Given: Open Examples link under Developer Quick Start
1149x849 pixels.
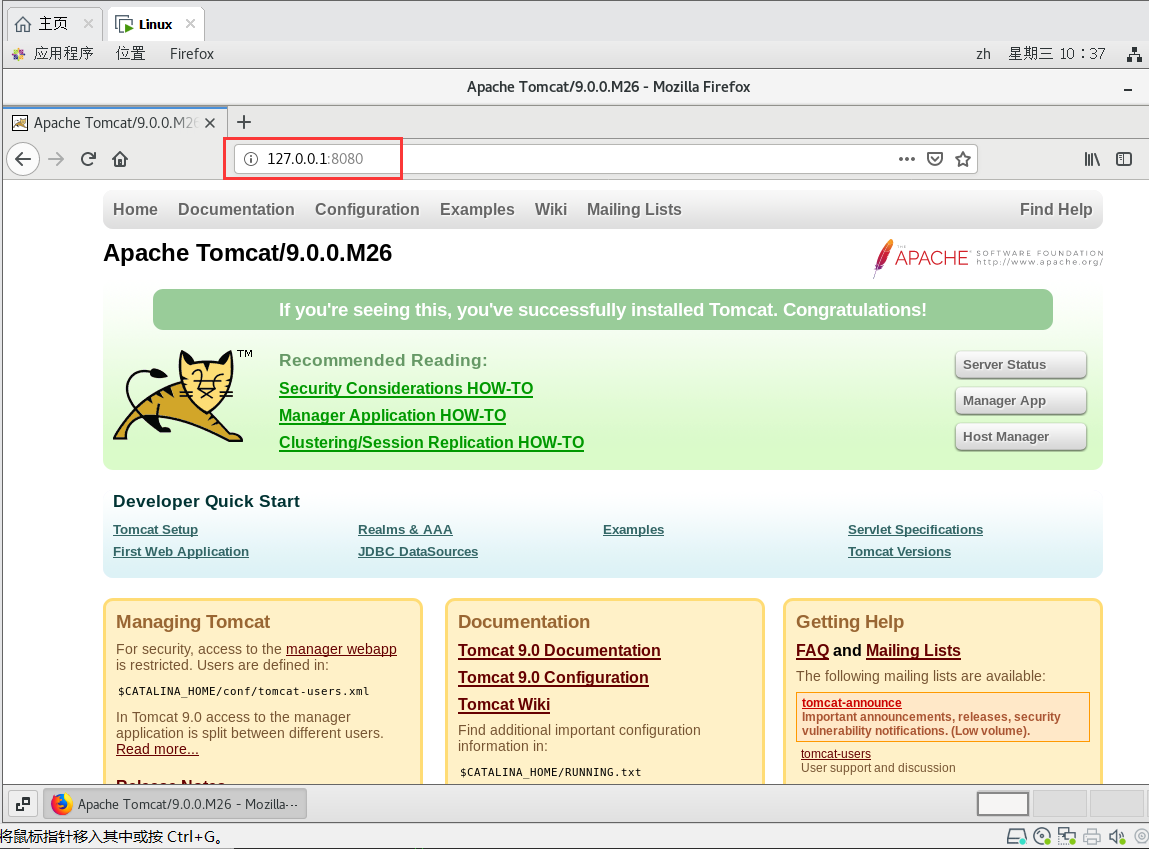Looking at the screenshot, I should [633, 530].
